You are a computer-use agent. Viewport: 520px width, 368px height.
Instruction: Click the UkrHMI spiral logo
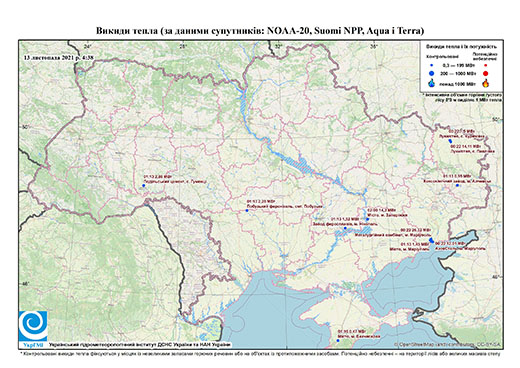pyautogui.click(x=33, y=326)
